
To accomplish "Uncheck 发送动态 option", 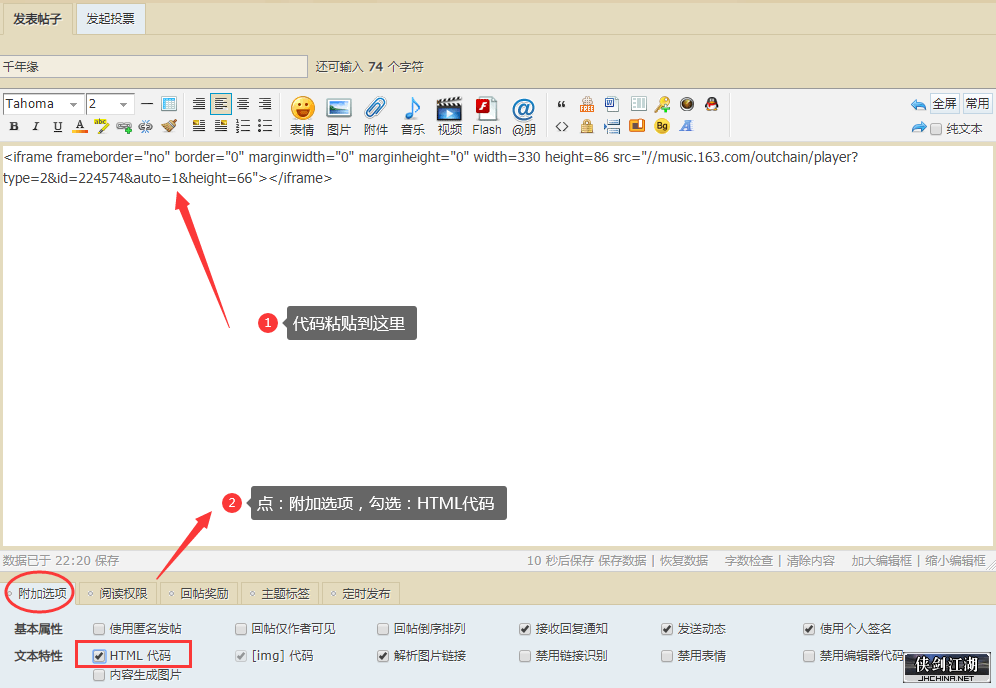I will click(667, 629).
